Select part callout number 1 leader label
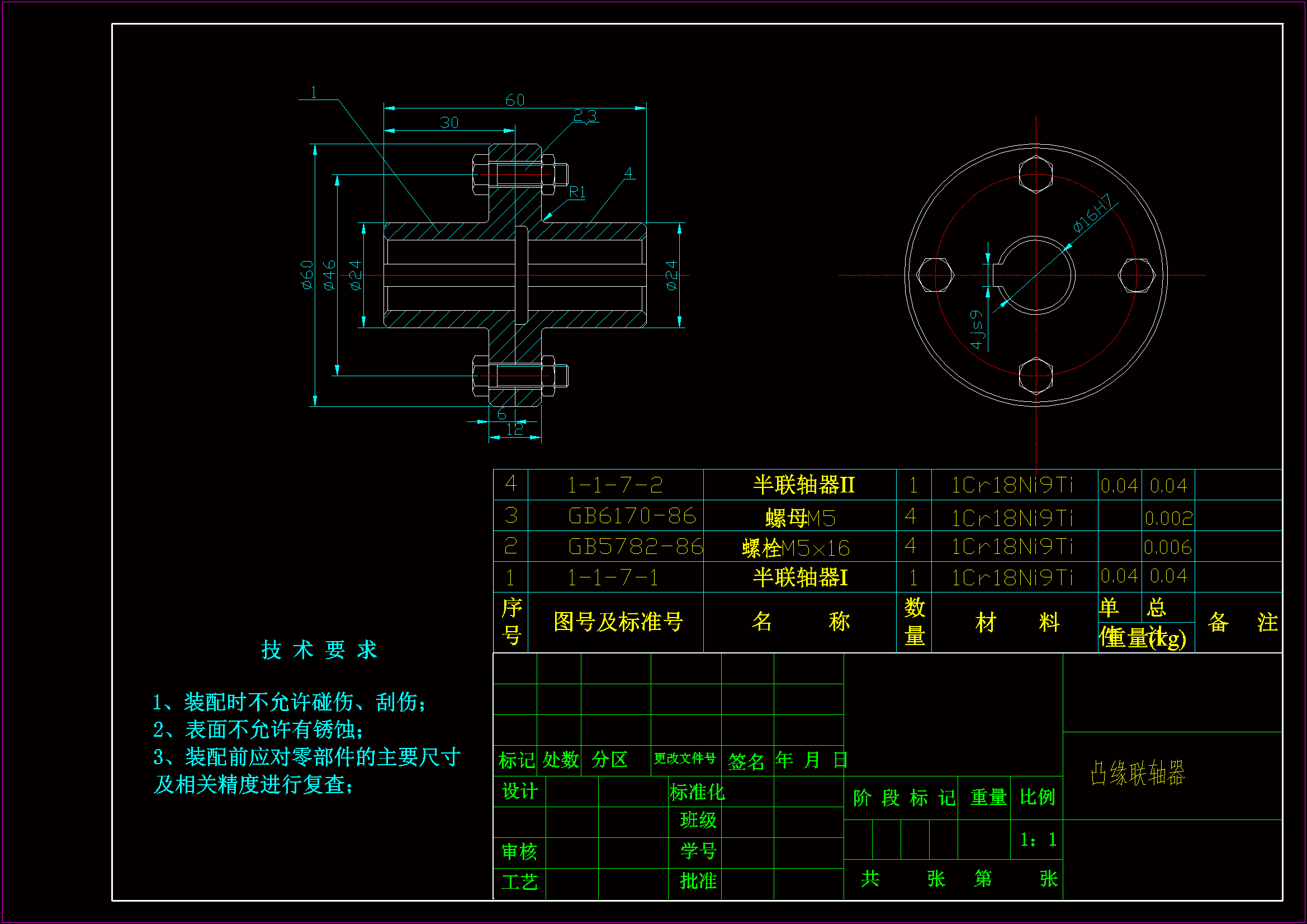Image resolution: width=1307 pixels, height=924 pixels. (314, 92)
